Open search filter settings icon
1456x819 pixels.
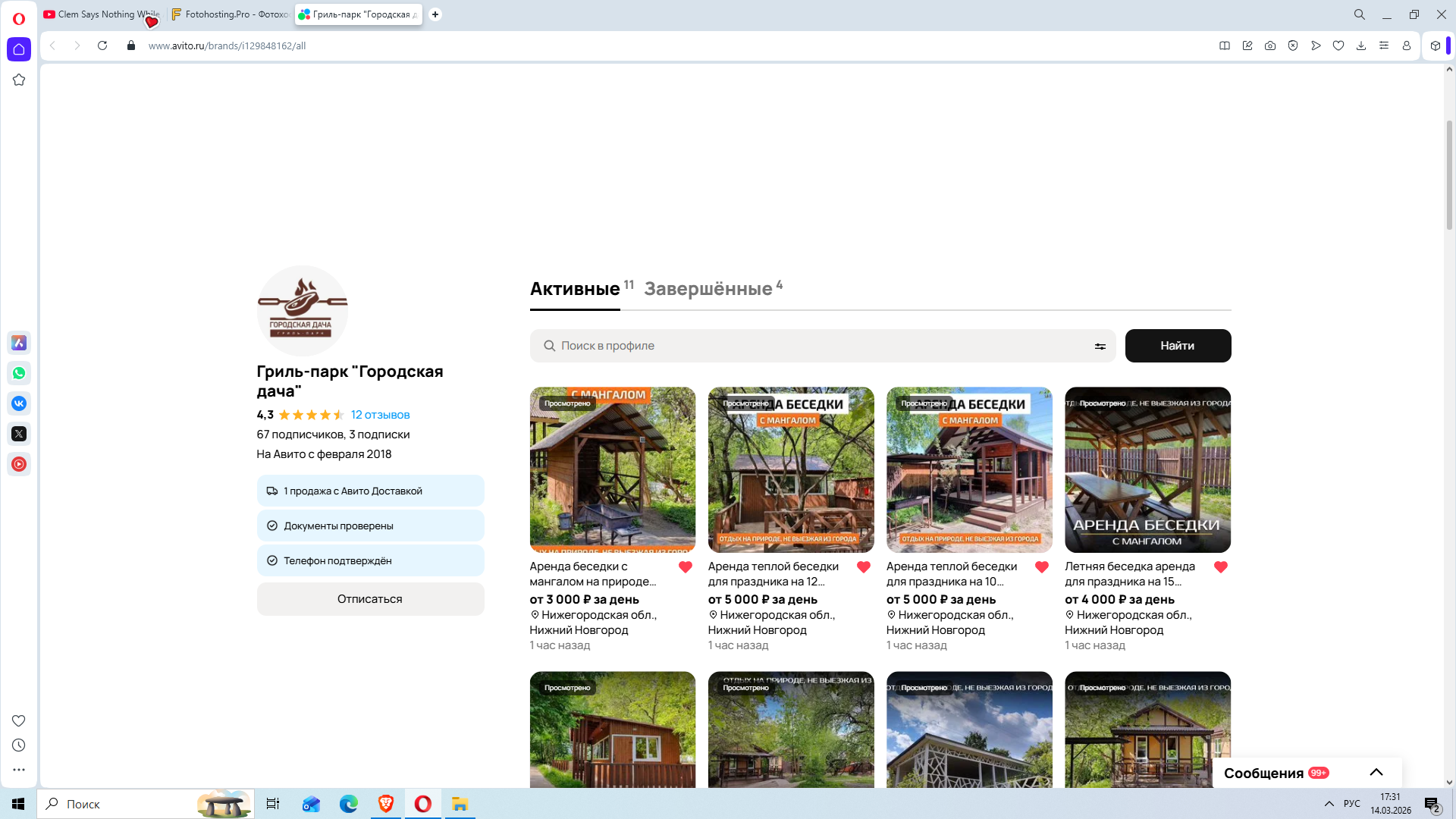(x=1100, y=347)
